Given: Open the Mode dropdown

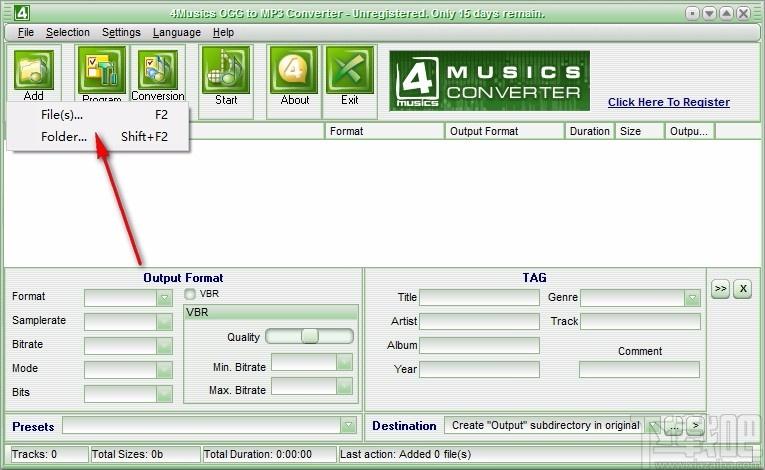Looking at the screenshot, I should (x=165, y=369).
